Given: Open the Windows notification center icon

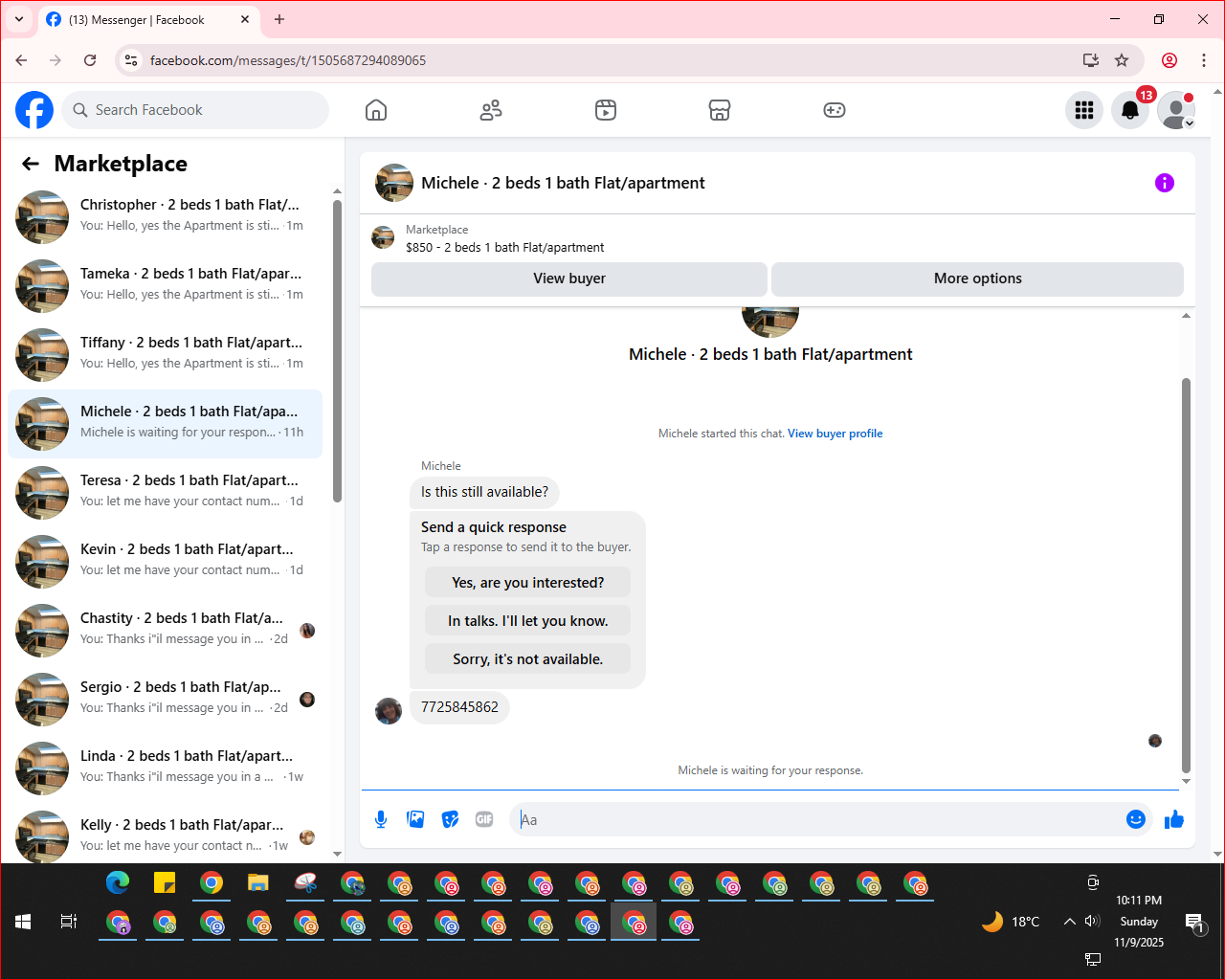Looking at the screenshot, I should click(x=1194, y=923).
